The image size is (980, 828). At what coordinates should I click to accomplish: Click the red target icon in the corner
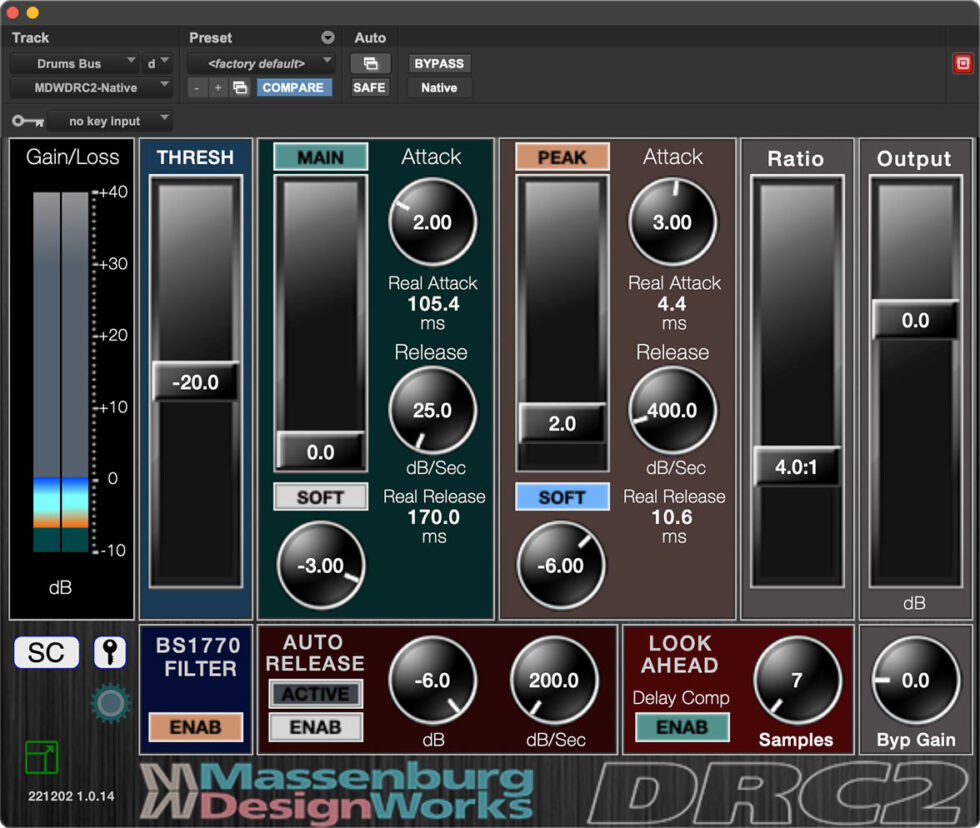963,62
